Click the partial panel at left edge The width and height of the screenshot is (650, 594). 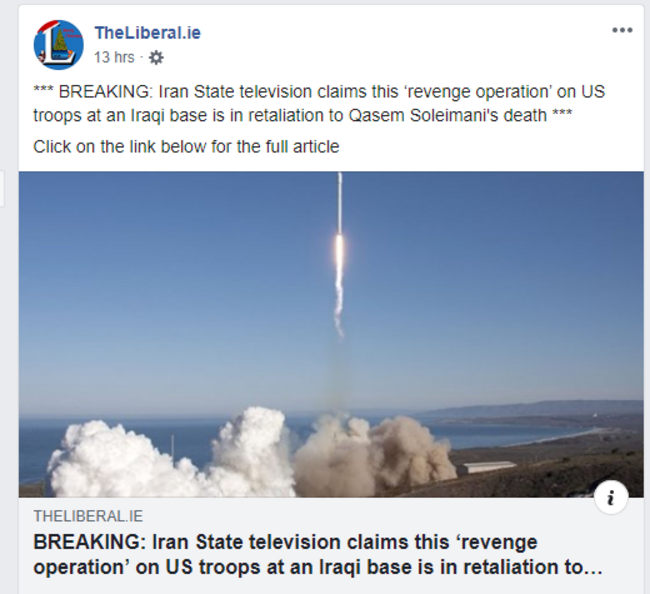pos(2,189)
